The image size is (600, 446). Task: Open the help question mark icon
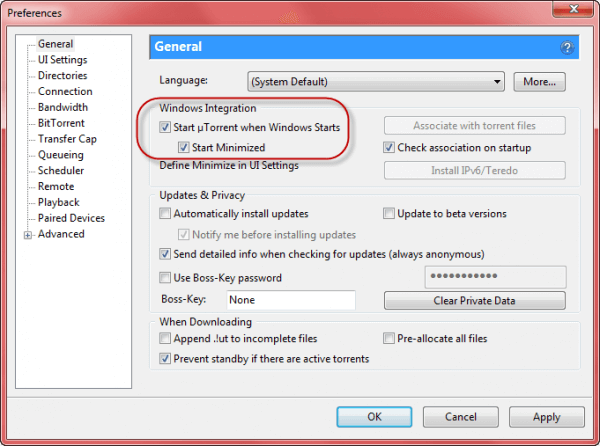point(567,47)
